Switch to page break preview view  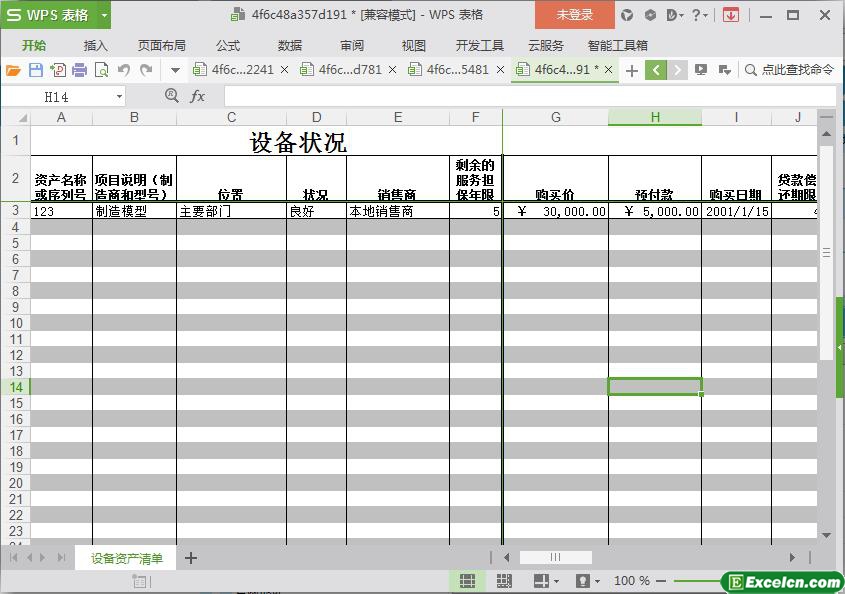click(504, 581)
